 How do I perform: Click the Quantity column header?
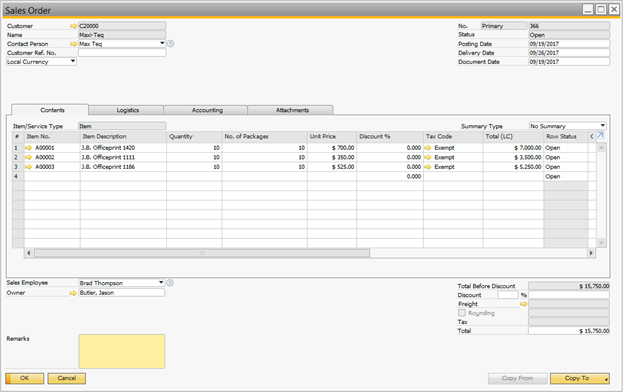[x=194, y=137]
